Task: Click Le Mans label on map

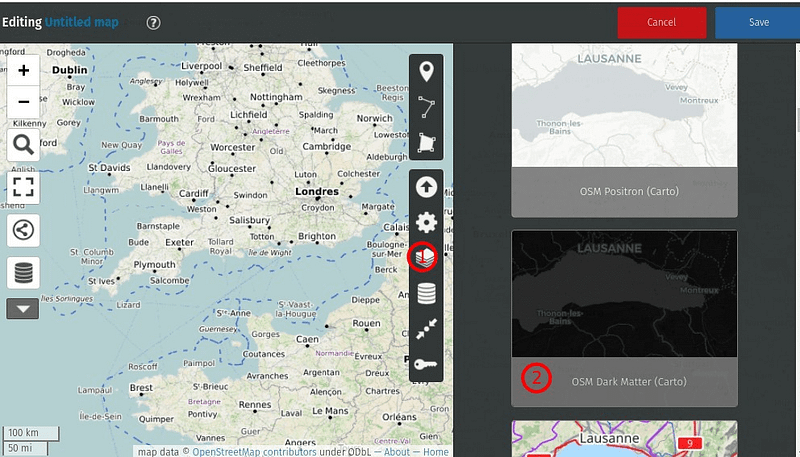Action: 330,411
